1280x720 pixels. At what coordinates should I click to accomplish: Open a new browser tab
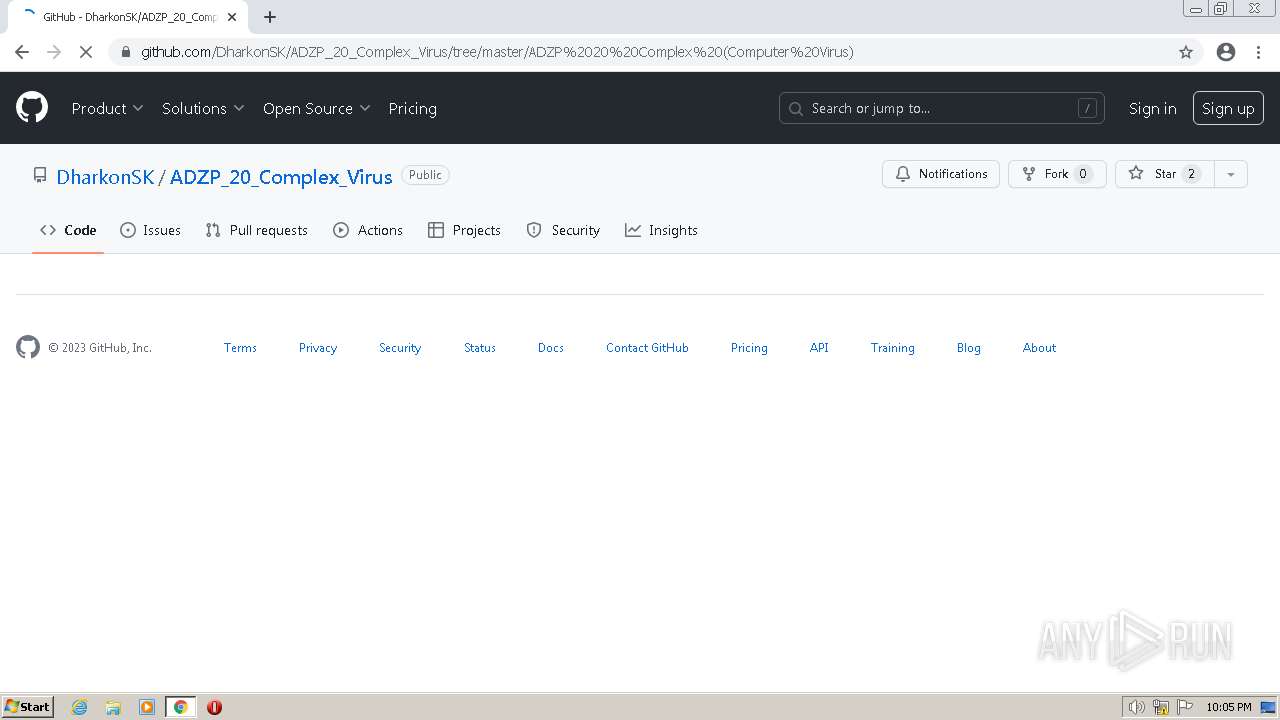[270, 17]
